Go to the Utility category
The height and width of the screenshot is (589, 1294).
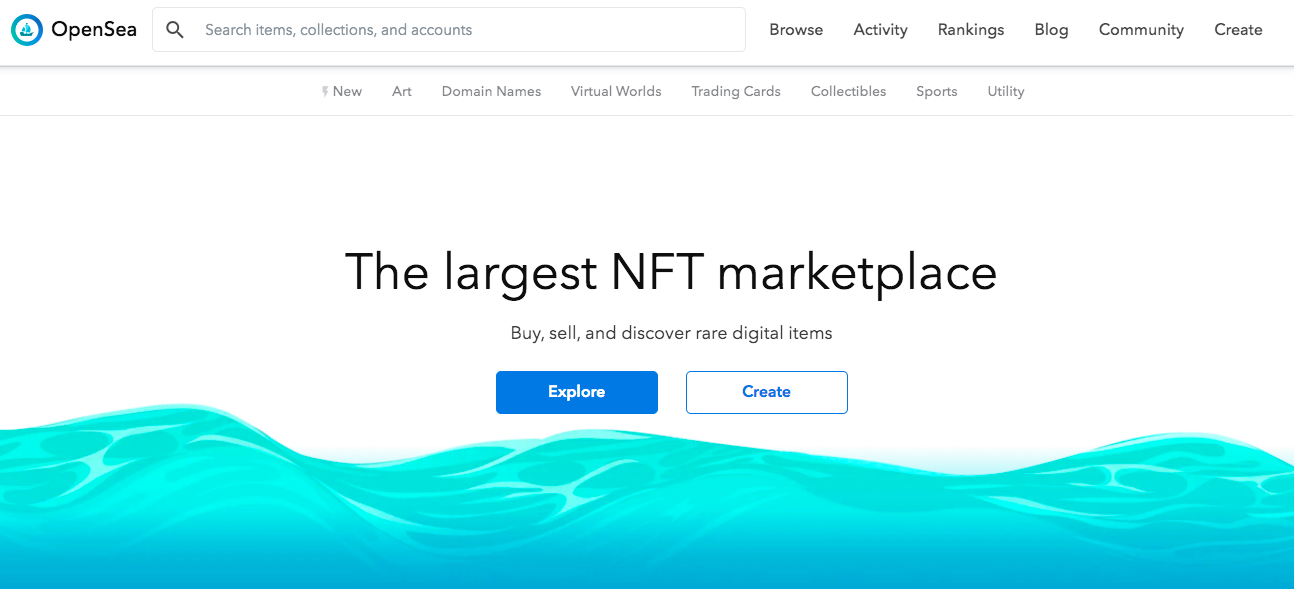(x=1005, y=92)
